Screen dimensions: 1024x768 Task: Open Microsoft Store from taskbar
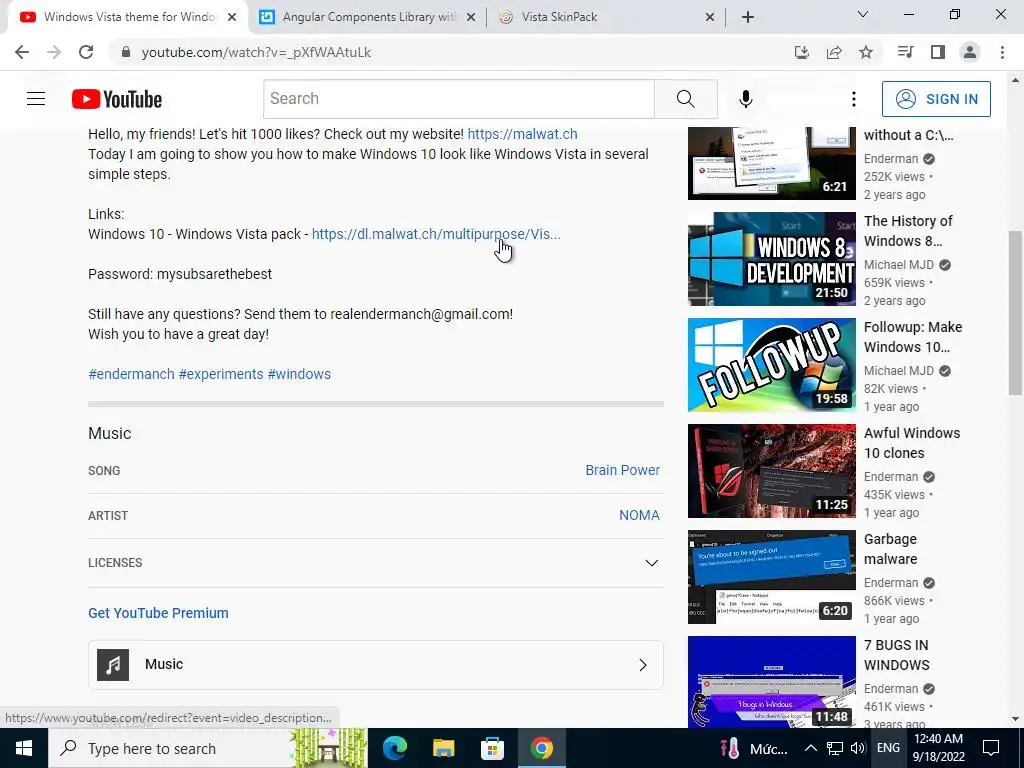pyautogui.click(x=492, y=748)
